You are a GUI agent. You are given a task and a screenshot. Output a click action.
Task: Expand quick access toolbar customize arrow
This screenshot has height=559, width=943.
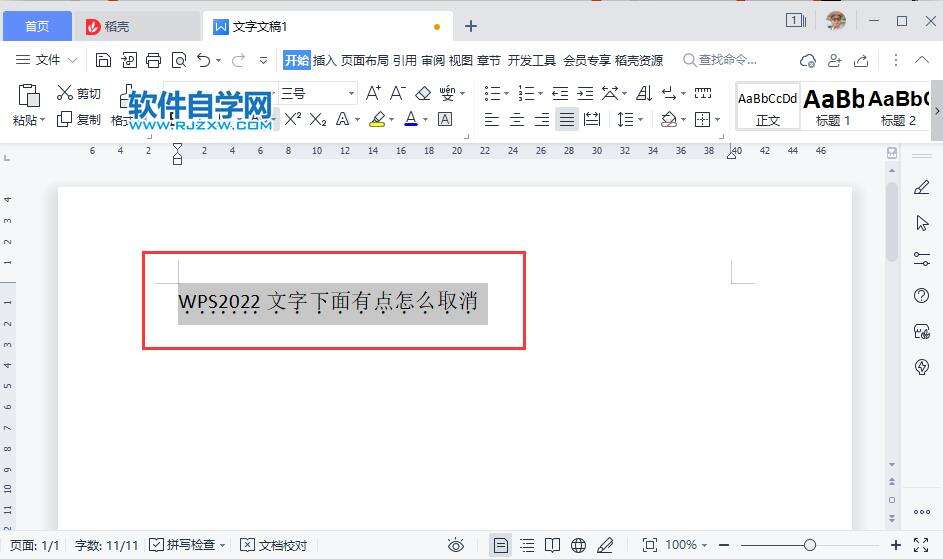tap(263, 60)
